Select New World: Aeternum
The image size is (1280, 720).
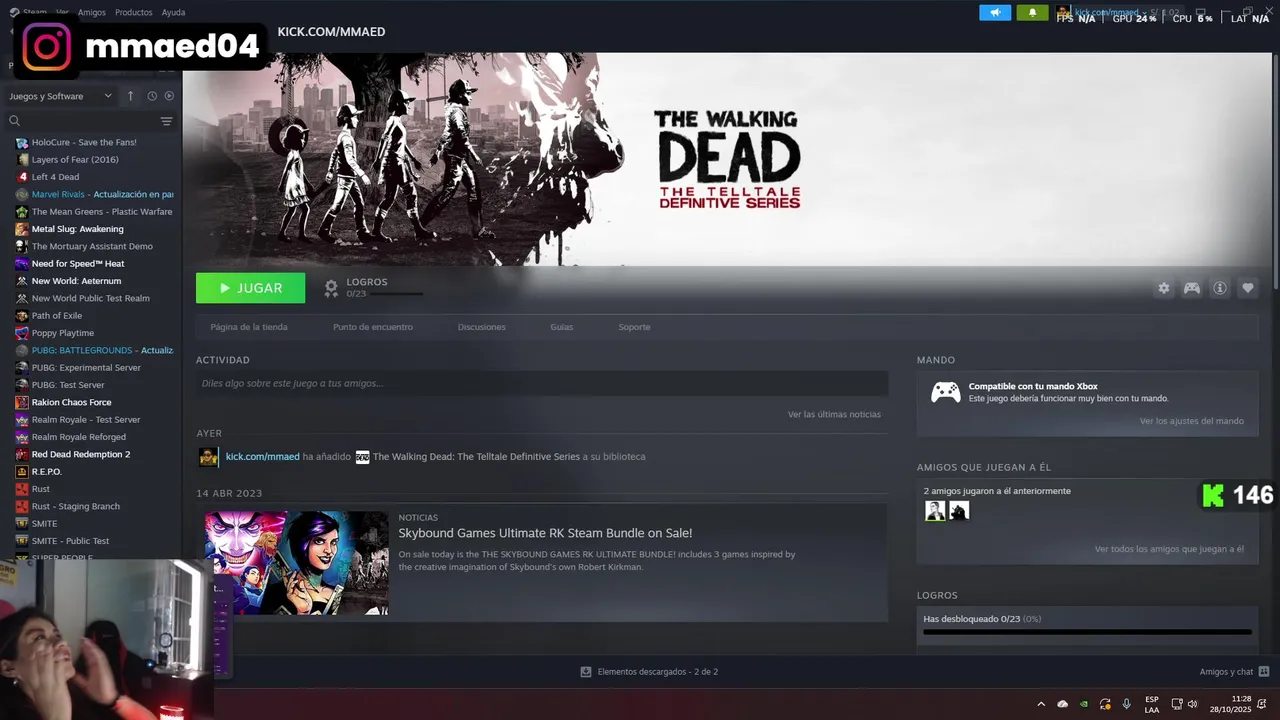(x=76, y=281)
